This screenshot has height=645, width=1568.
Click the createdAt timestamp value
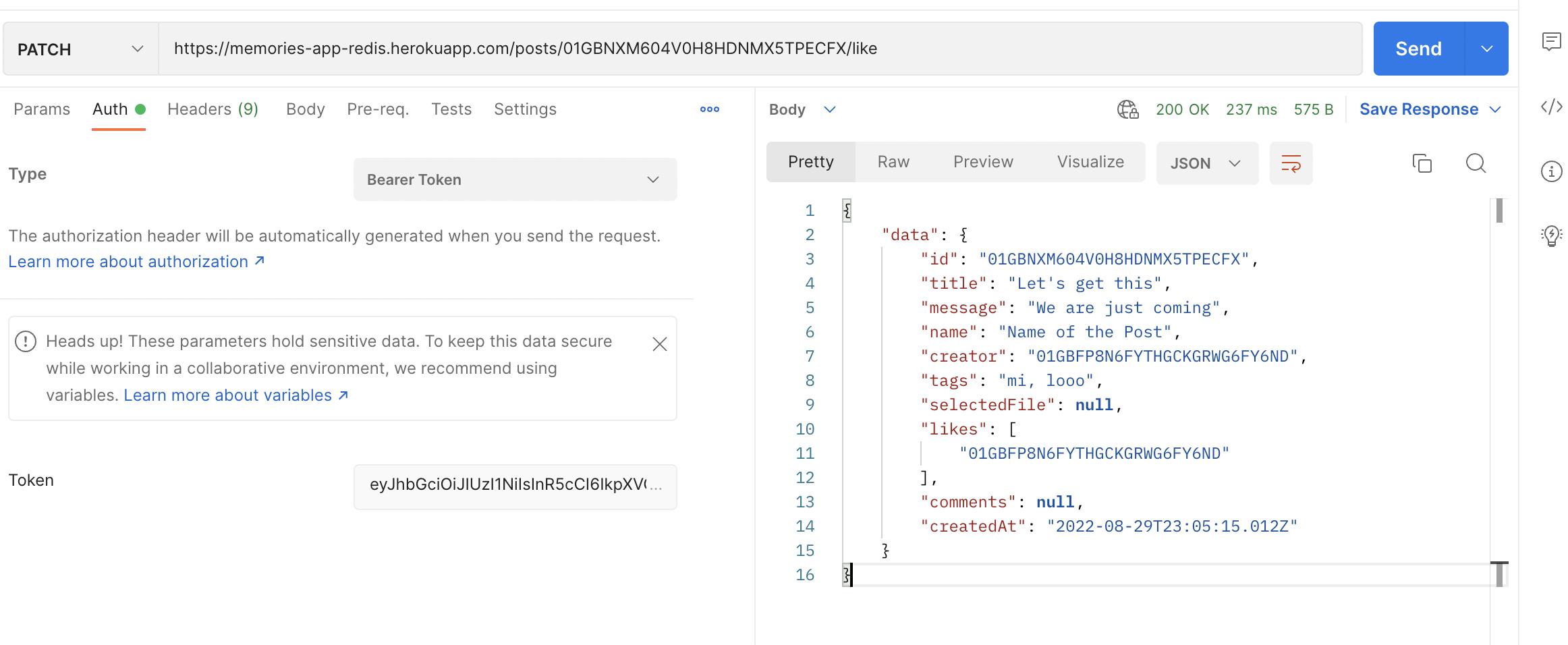(x=1172, y=526)
